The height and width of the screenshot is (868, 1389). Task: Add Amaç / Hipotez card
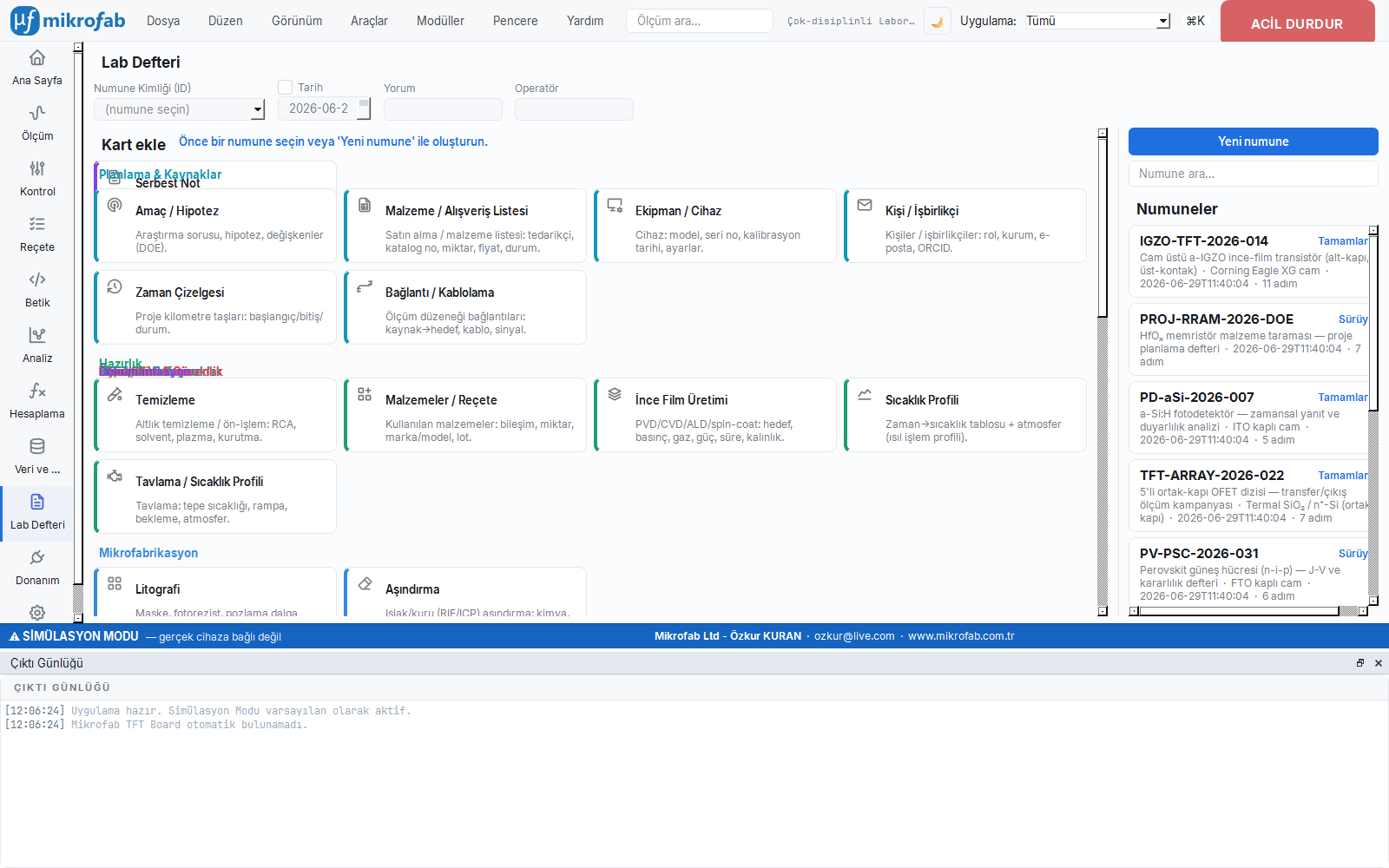tap(215, 226)
